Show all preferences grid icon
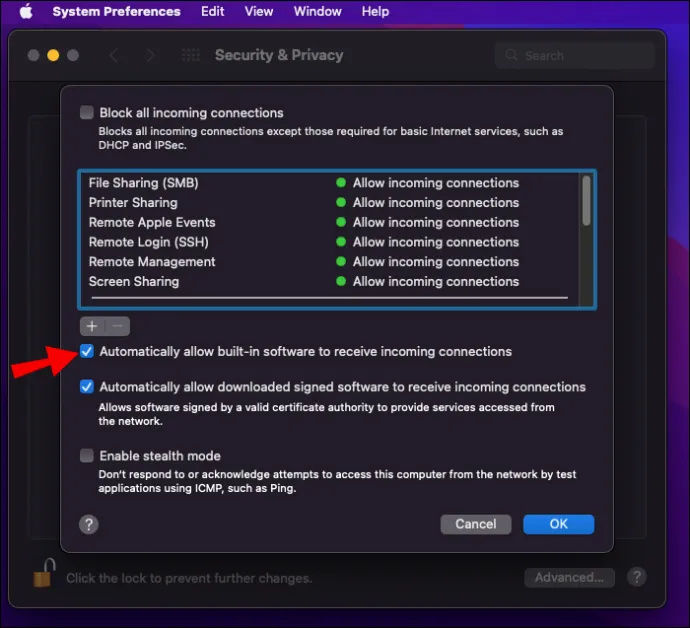Screen dimensions: 690x628 click(191, 55)
